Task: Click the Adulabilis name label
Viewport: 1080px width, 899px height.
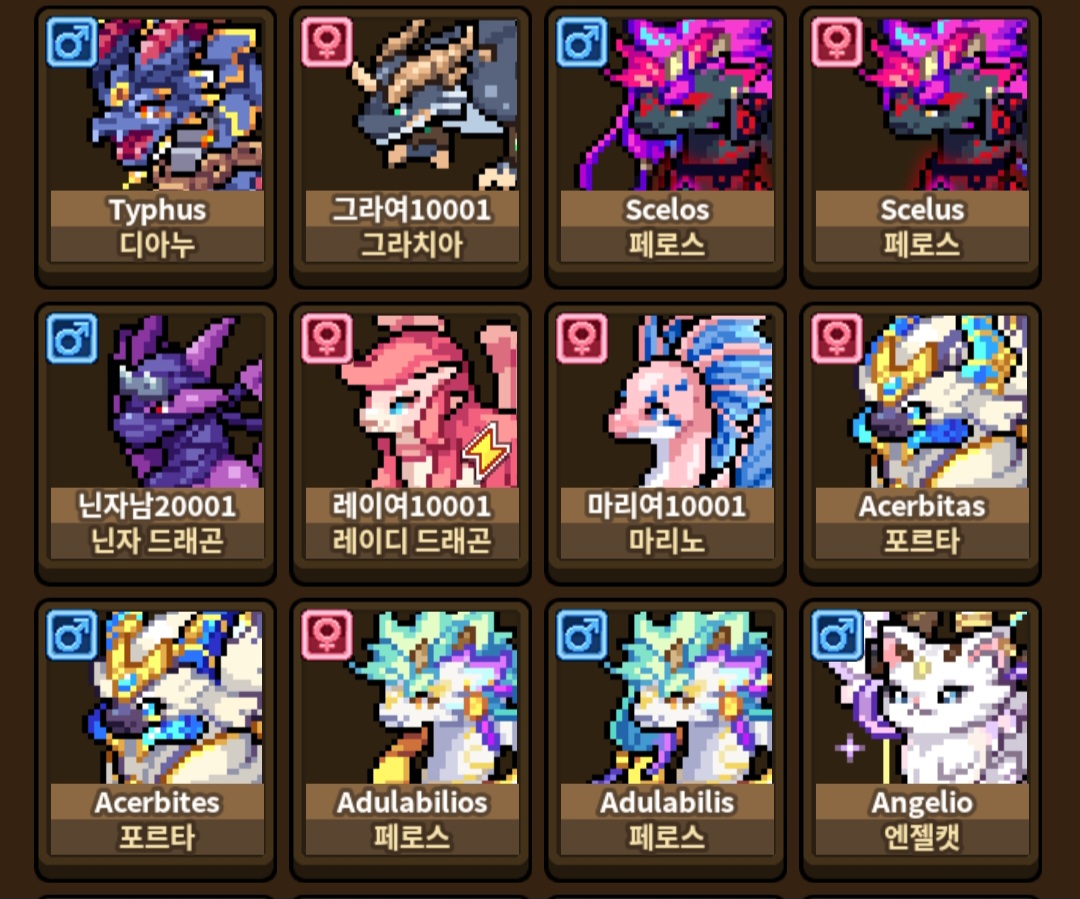Action: (x=667, y=802)
